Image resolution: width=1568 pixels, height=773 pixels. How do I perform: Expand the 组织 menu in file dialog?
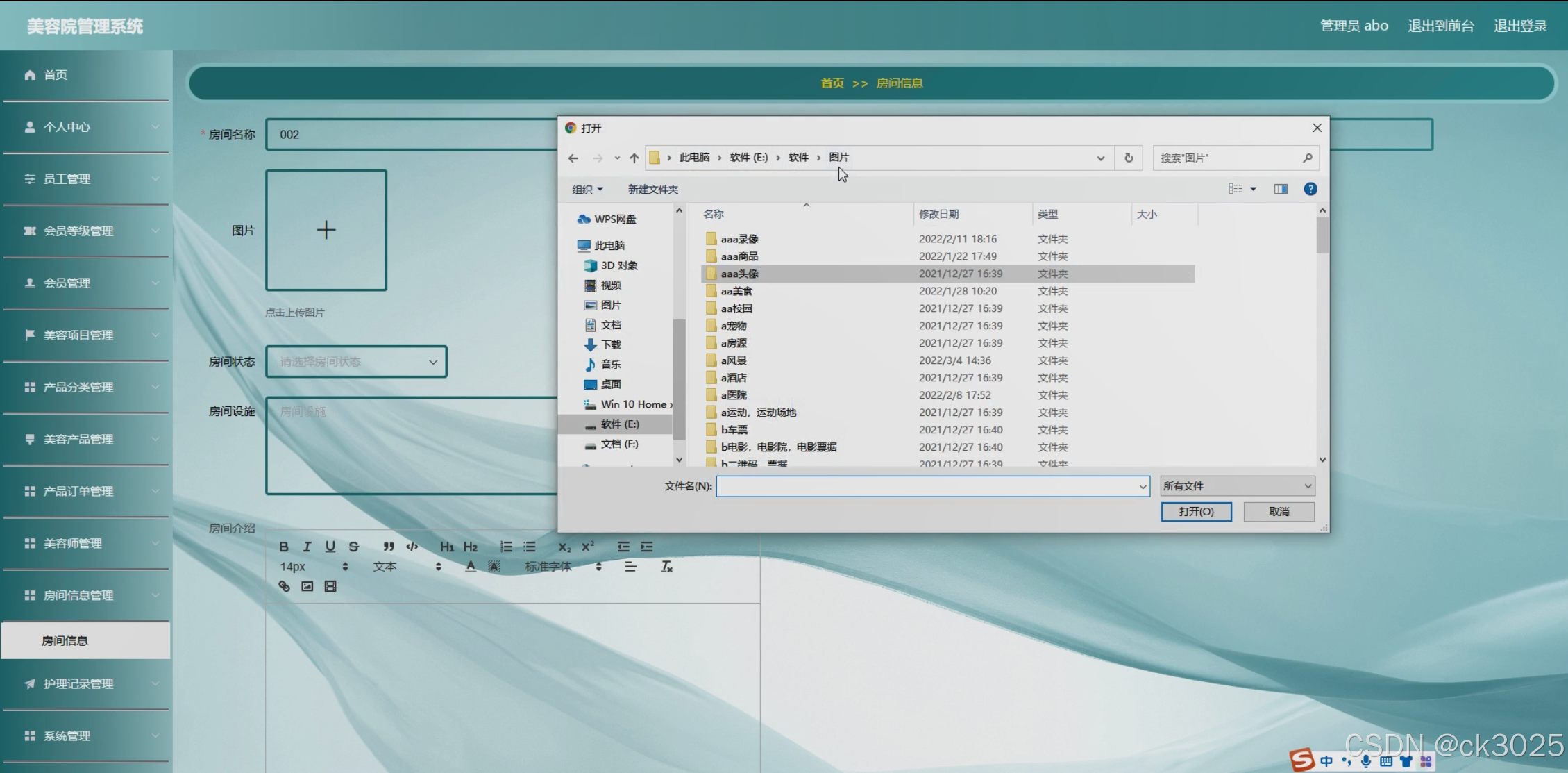pyautogui.click(x=587, y=190)
